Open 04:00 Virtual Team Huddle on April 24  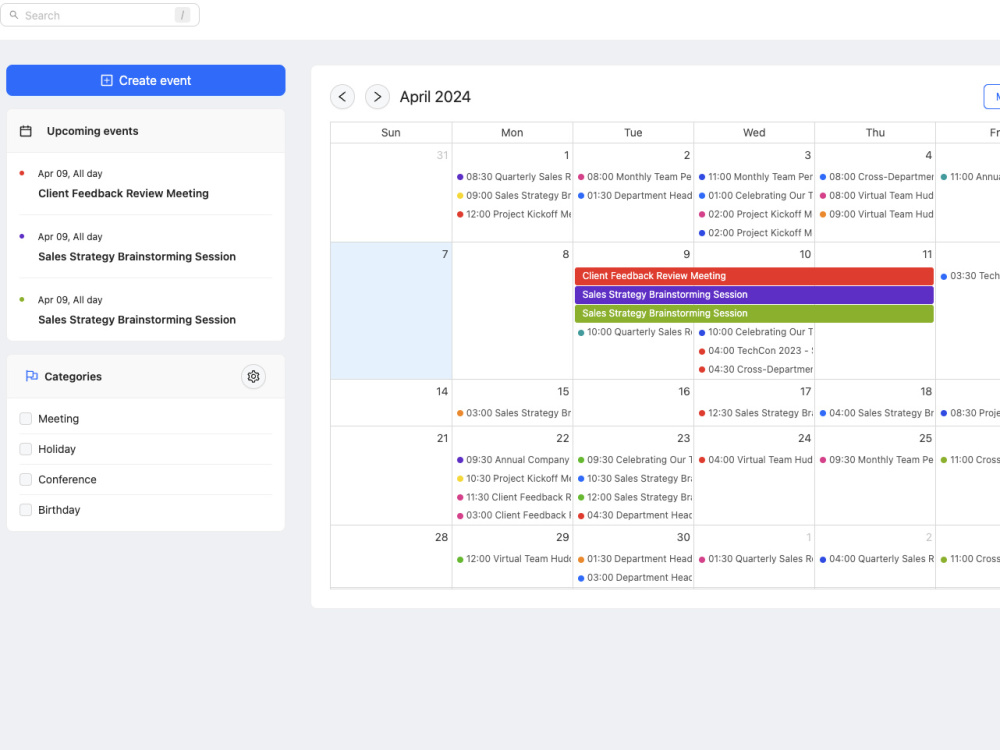(755, 460)
